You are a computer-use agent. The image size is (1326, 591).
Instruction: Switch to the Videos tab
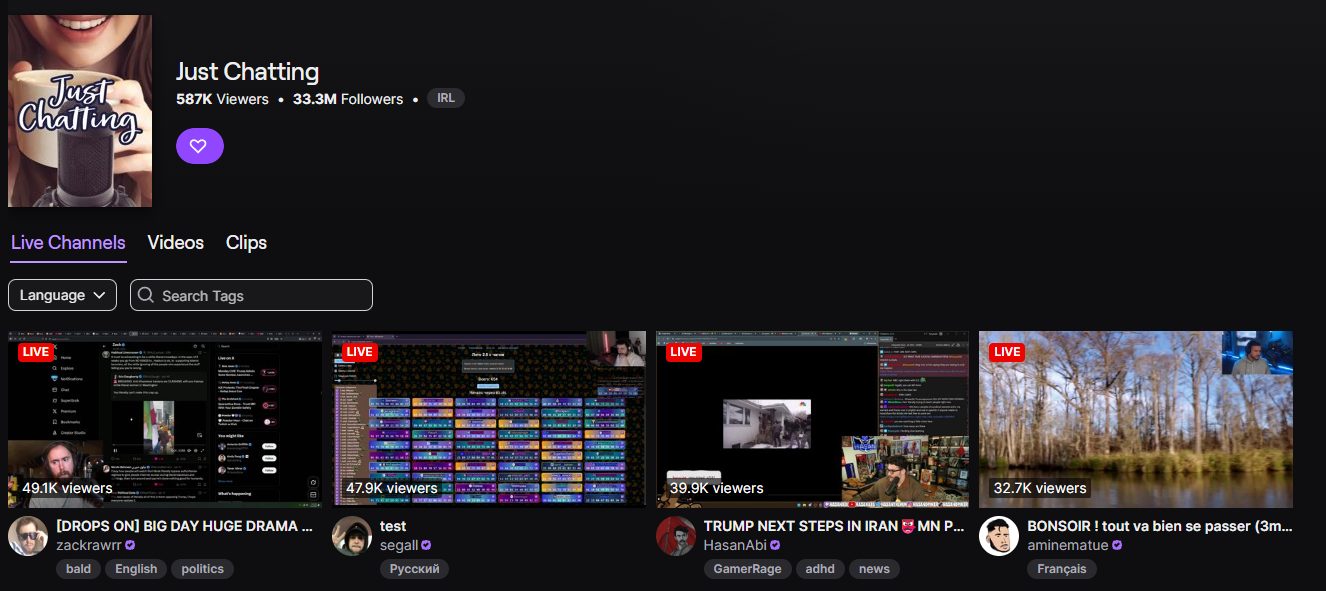175,242
